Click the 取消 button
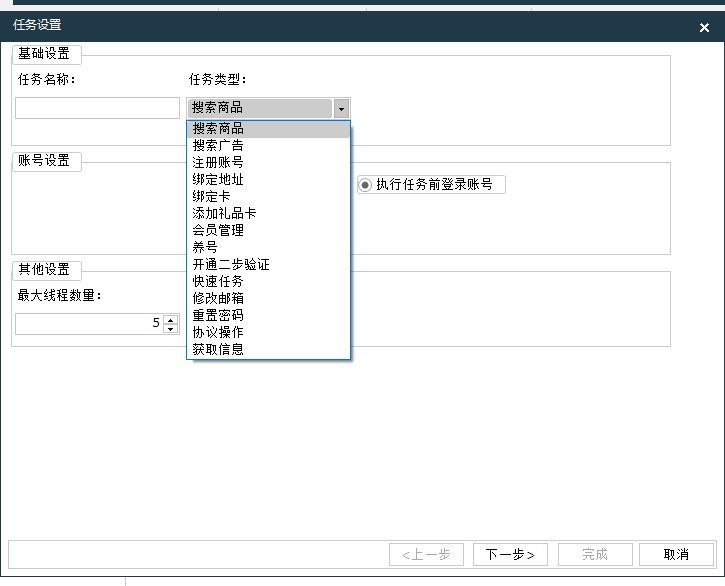 pyautogui.click(x=676, y=554)
